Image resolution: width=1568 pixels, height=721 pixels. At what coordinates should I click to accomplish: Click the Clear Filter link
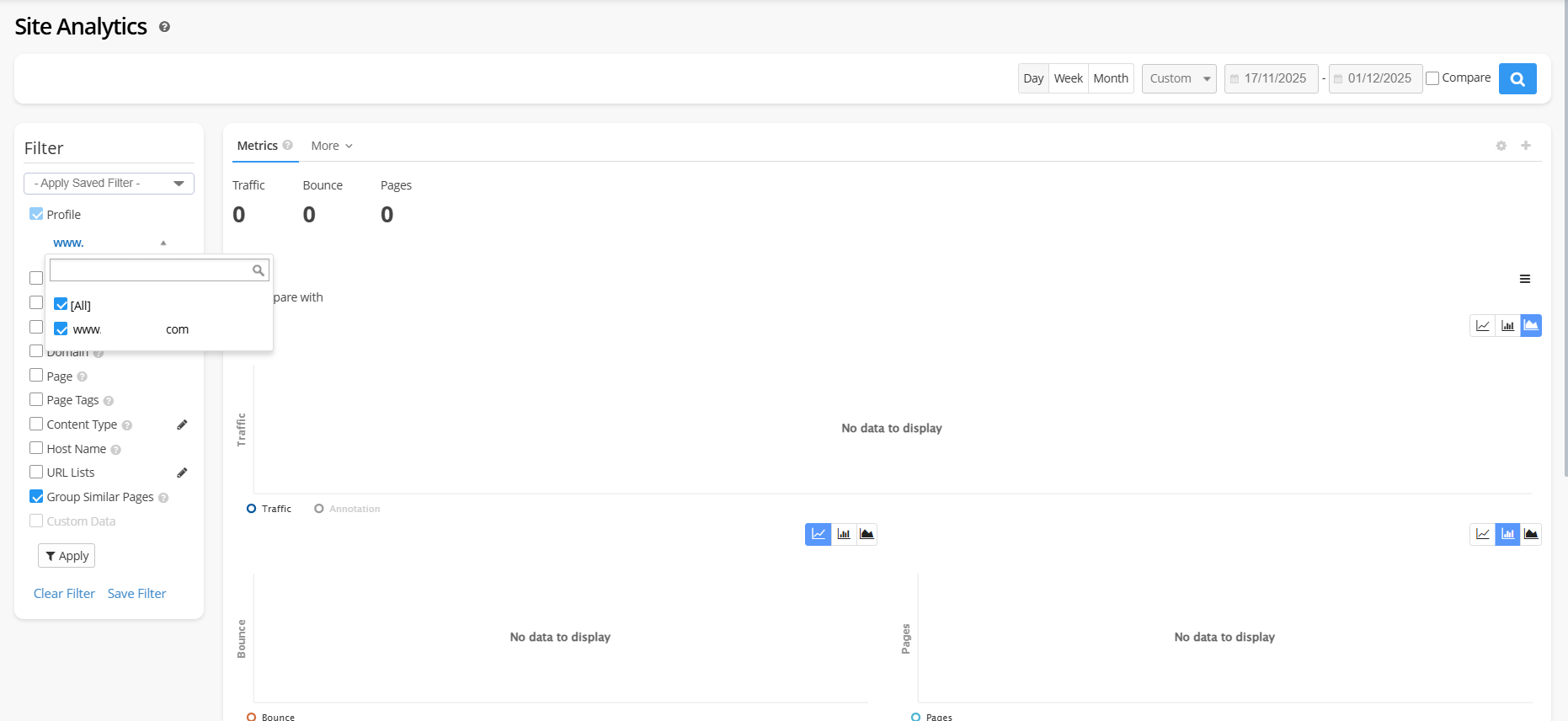pos(64,594)
